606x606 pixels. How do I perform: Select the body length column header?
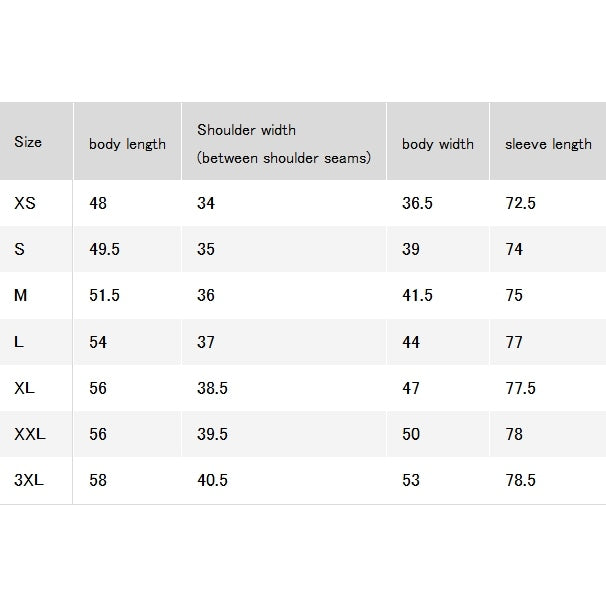(x=127, y=144)
